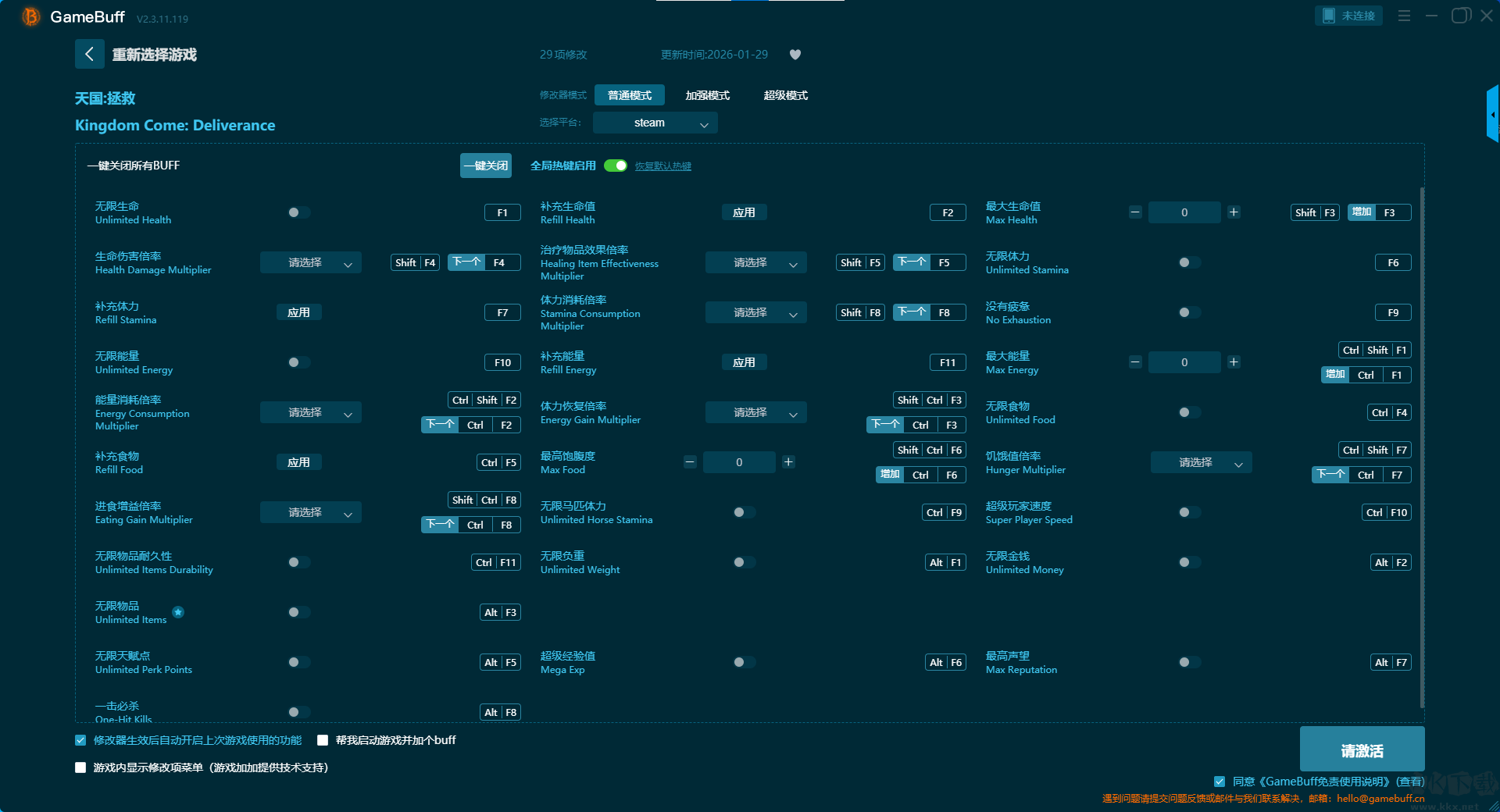Open Health Damage Multiplier dropdown
The image size is (1500, 812).
tap(310, 263)
